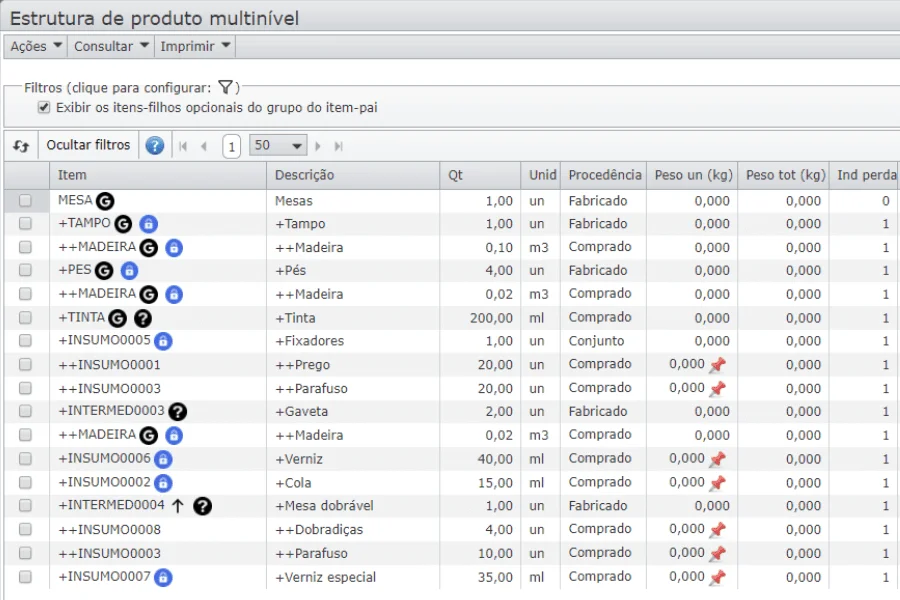Select the ++INSUMO0008 row checkbox
The image size is (900, 600).
coord(25,529)
